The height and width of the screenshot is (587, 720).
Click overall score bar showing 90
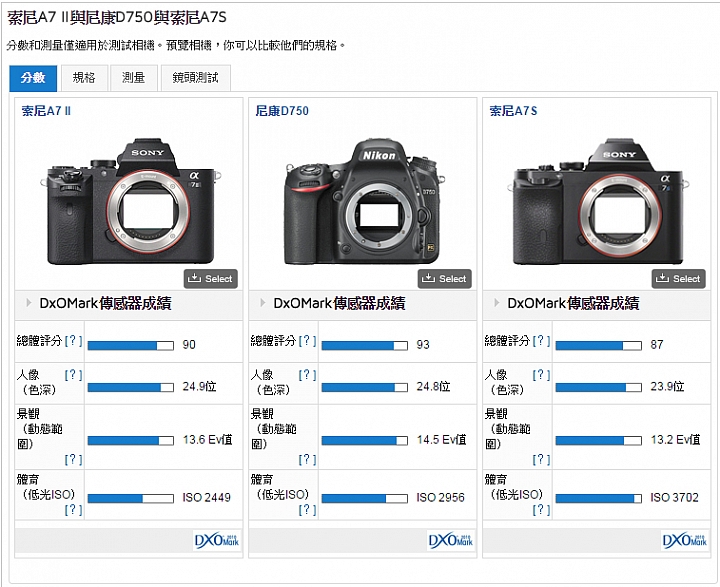(x=131, y=345)
